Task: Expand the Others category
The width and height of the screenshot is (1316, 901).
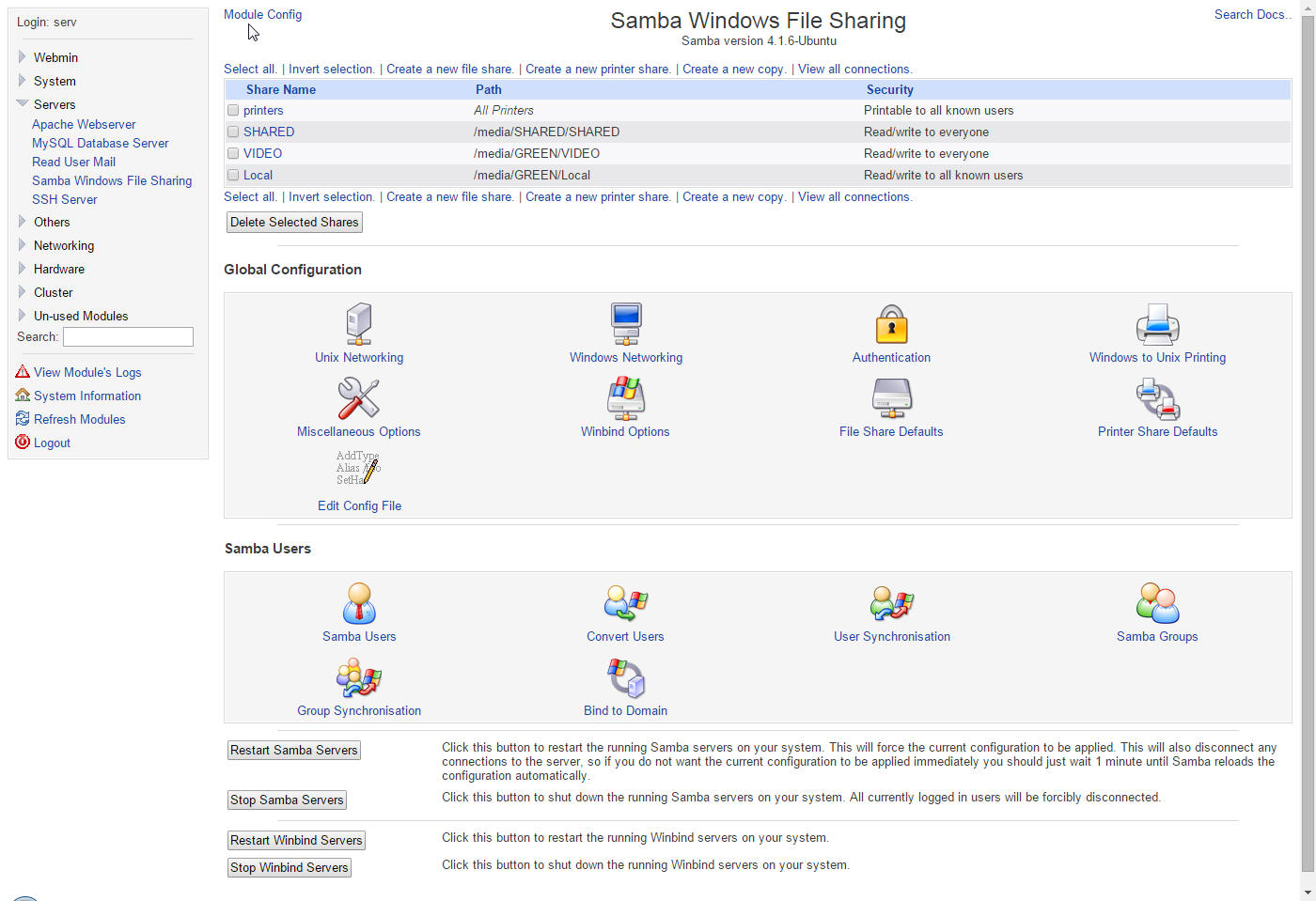Action: point(22,222)
